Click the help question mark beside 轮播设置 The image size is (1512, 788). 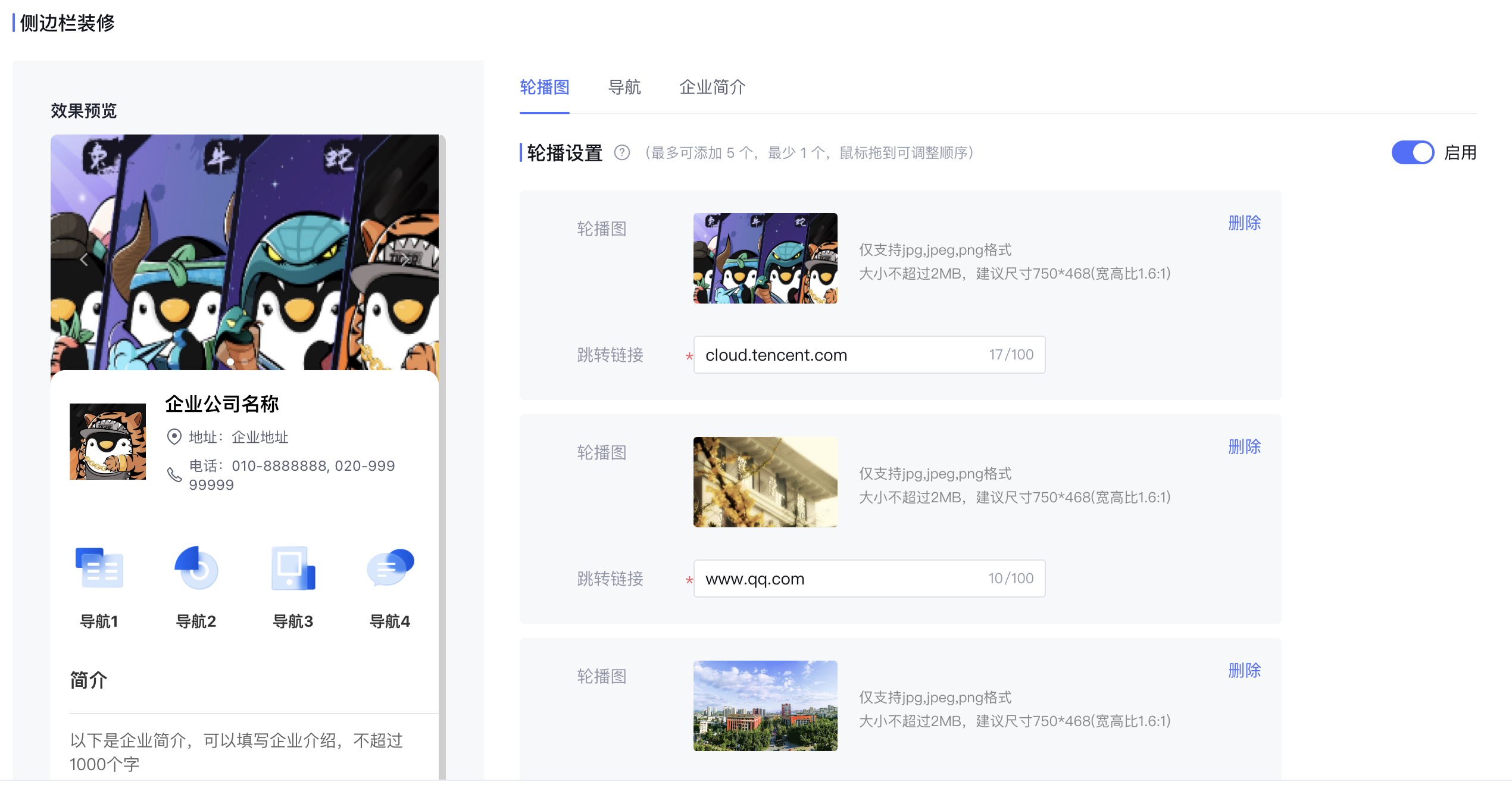click(x=621, y=153)
